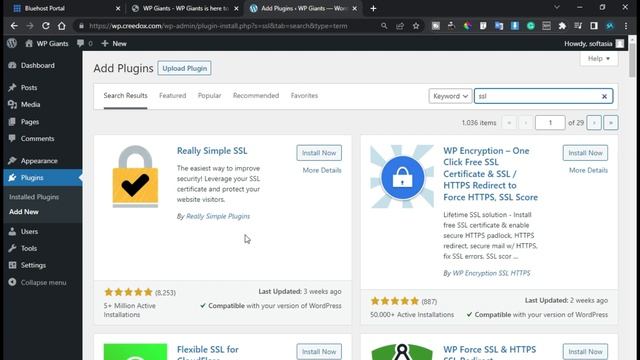Open the Popular plugins tab
The width and height of the screenshot is (640, 360).
209,96
